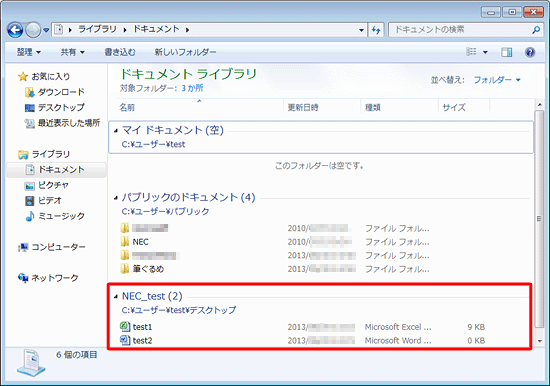Select the test2 Word file
The width and height of the screenshot is (550, 386).
coord(142,341)
